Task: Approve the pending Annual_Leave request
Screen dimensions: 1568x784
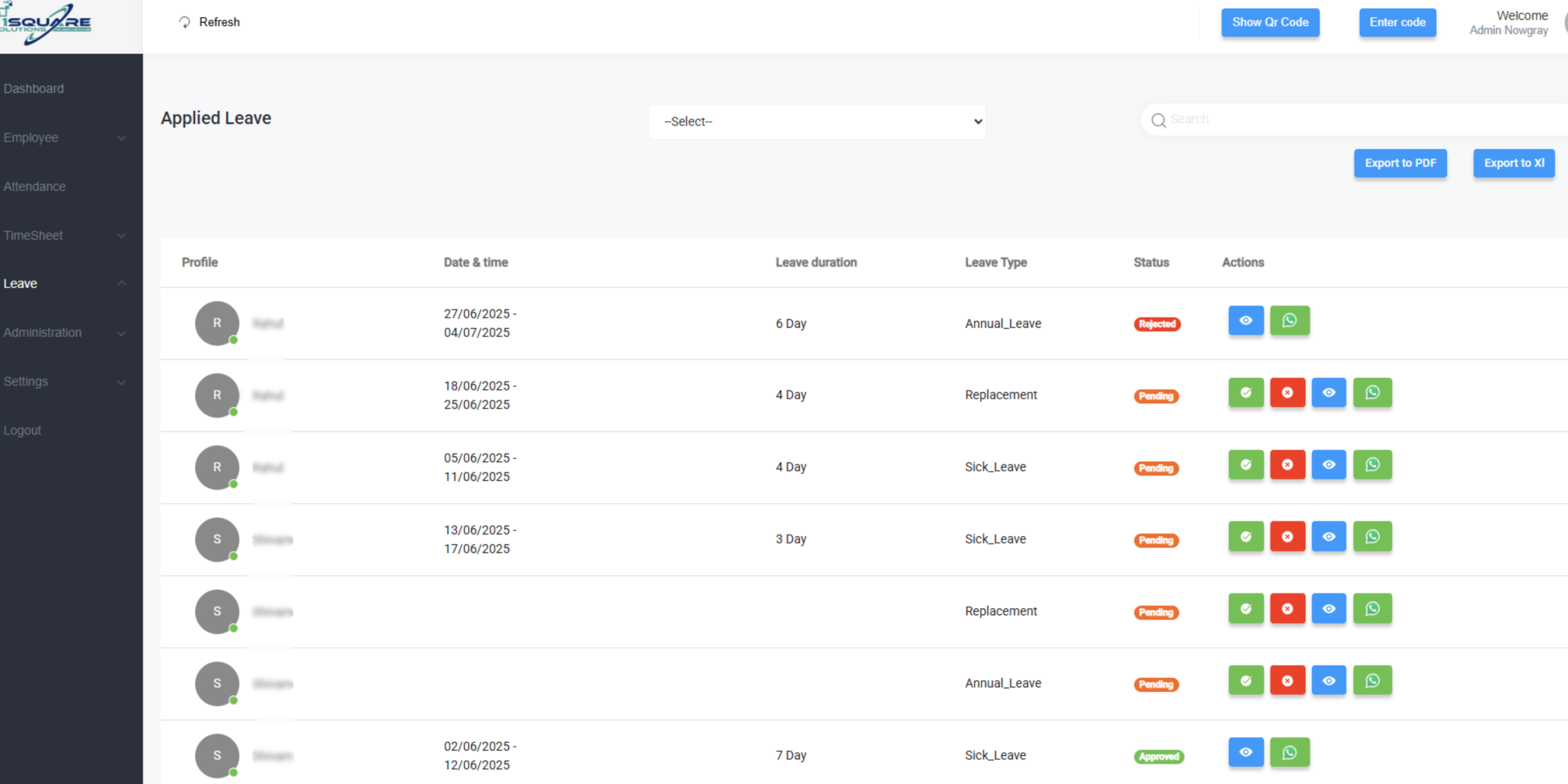Action: pos(1245,680)
